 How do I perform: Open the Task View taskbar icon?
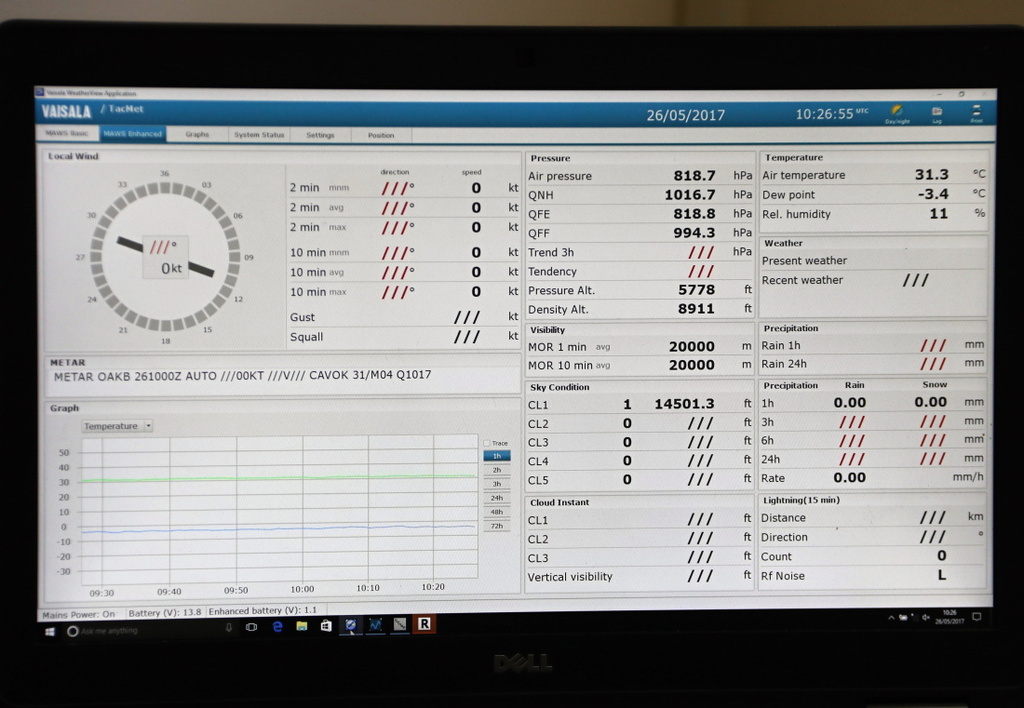coord(252,627)
